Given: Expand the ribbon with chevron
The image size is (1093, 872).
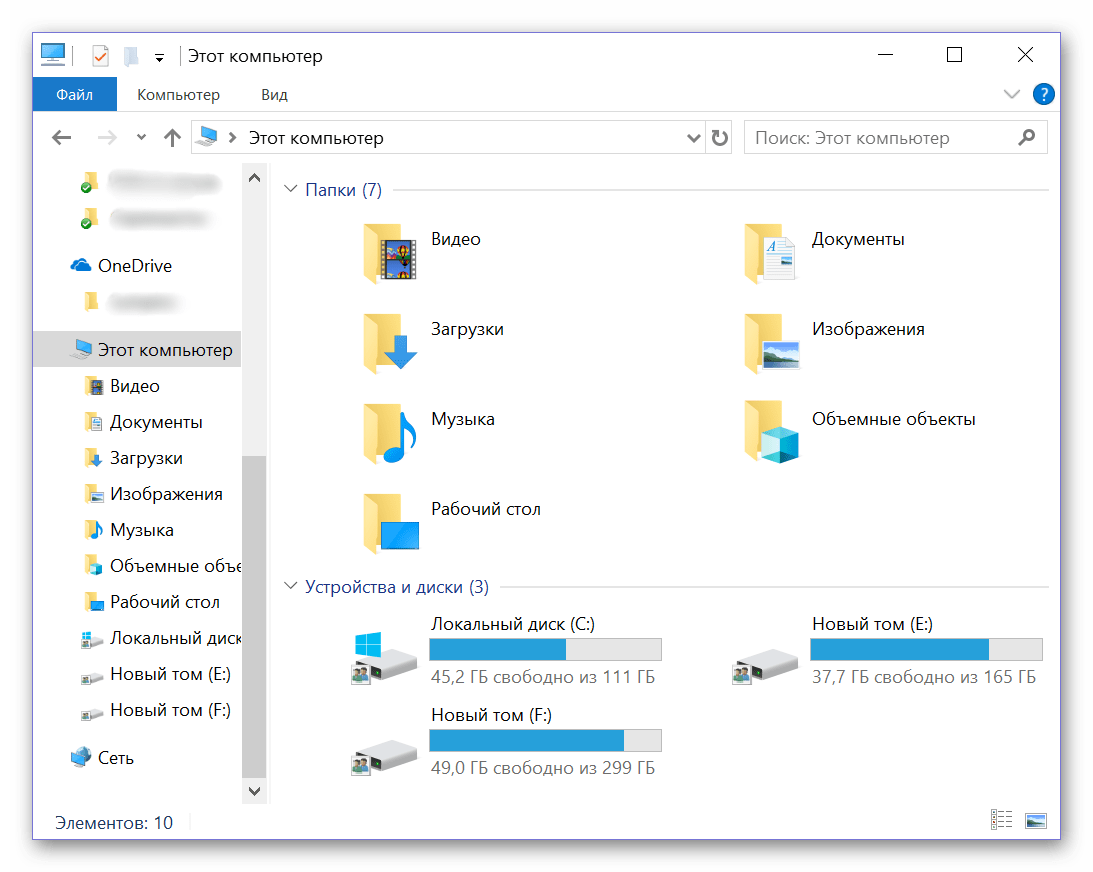Looking at the screenshot, I should (1011, 95).
